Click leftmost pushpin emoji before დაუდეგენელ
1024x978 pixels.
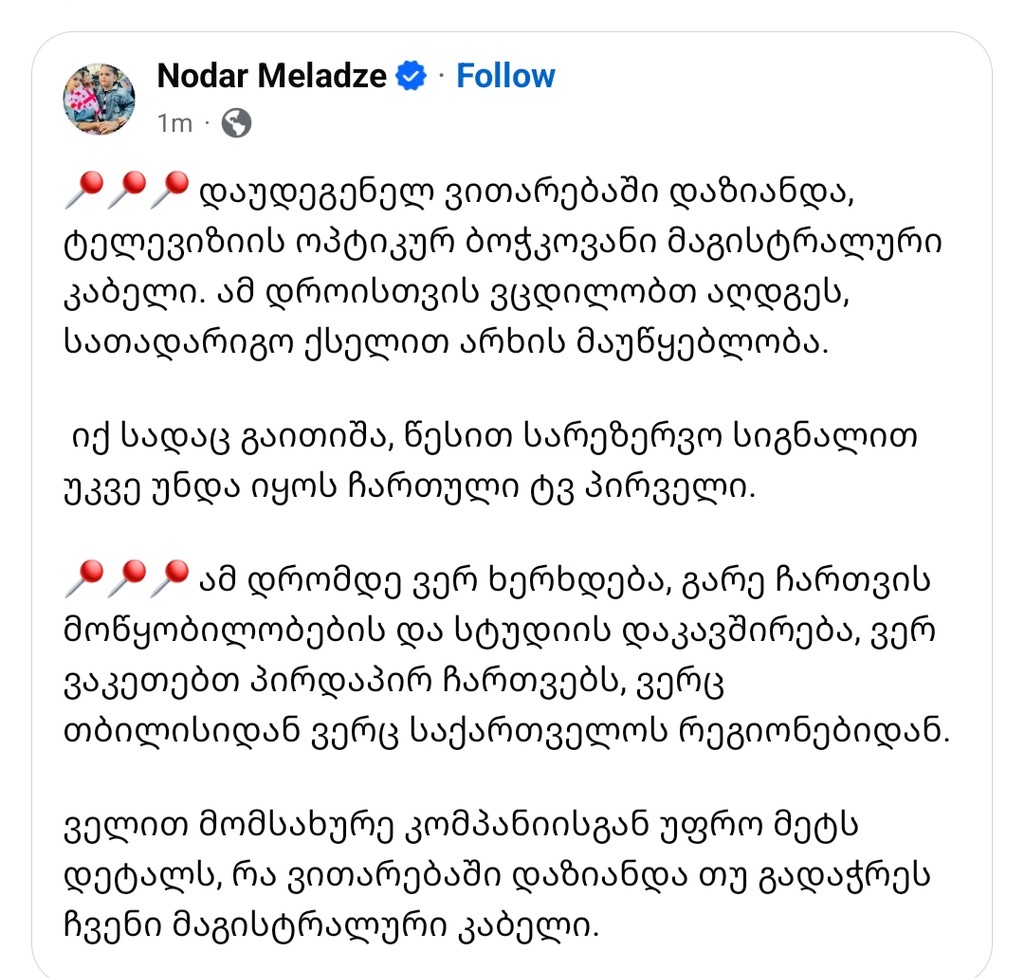[84, 190]
